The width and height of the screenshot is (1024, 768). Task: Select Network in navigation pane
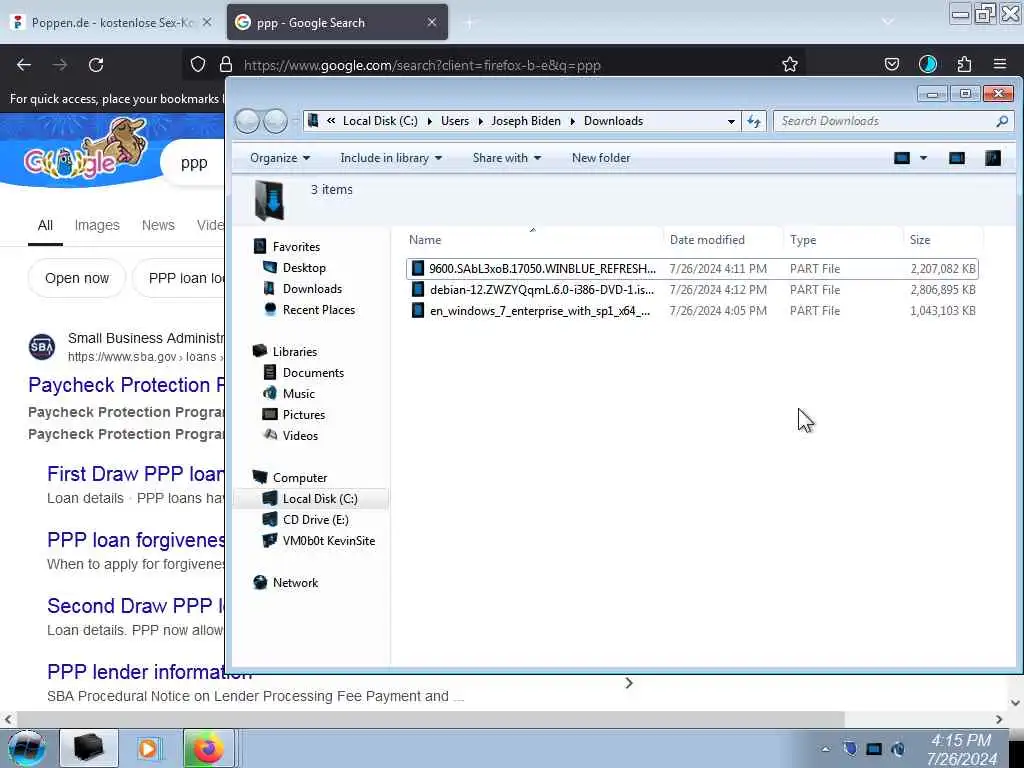(x=295, y=583)
